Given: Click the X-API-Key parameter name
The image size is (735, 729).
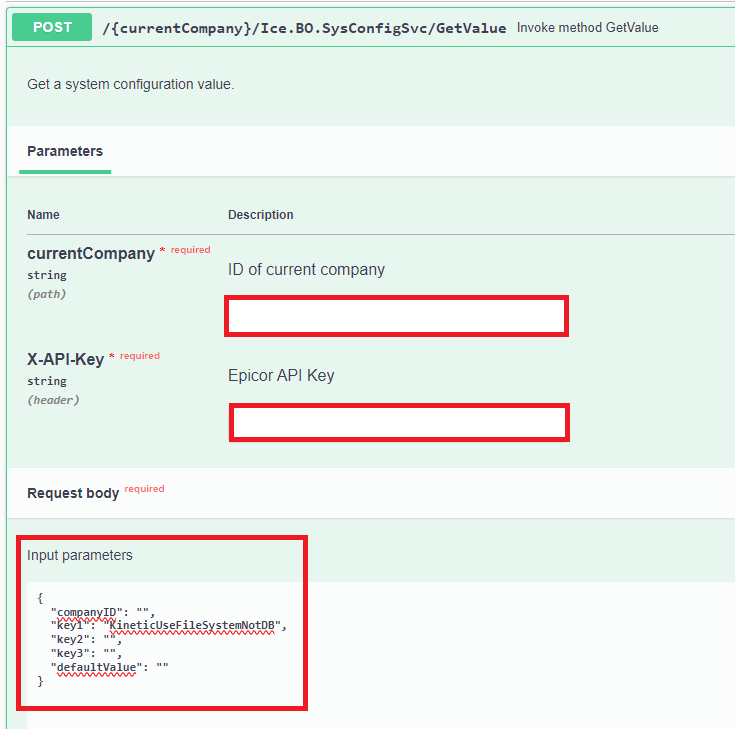Looking at the screenshot, I should point(65,359).
